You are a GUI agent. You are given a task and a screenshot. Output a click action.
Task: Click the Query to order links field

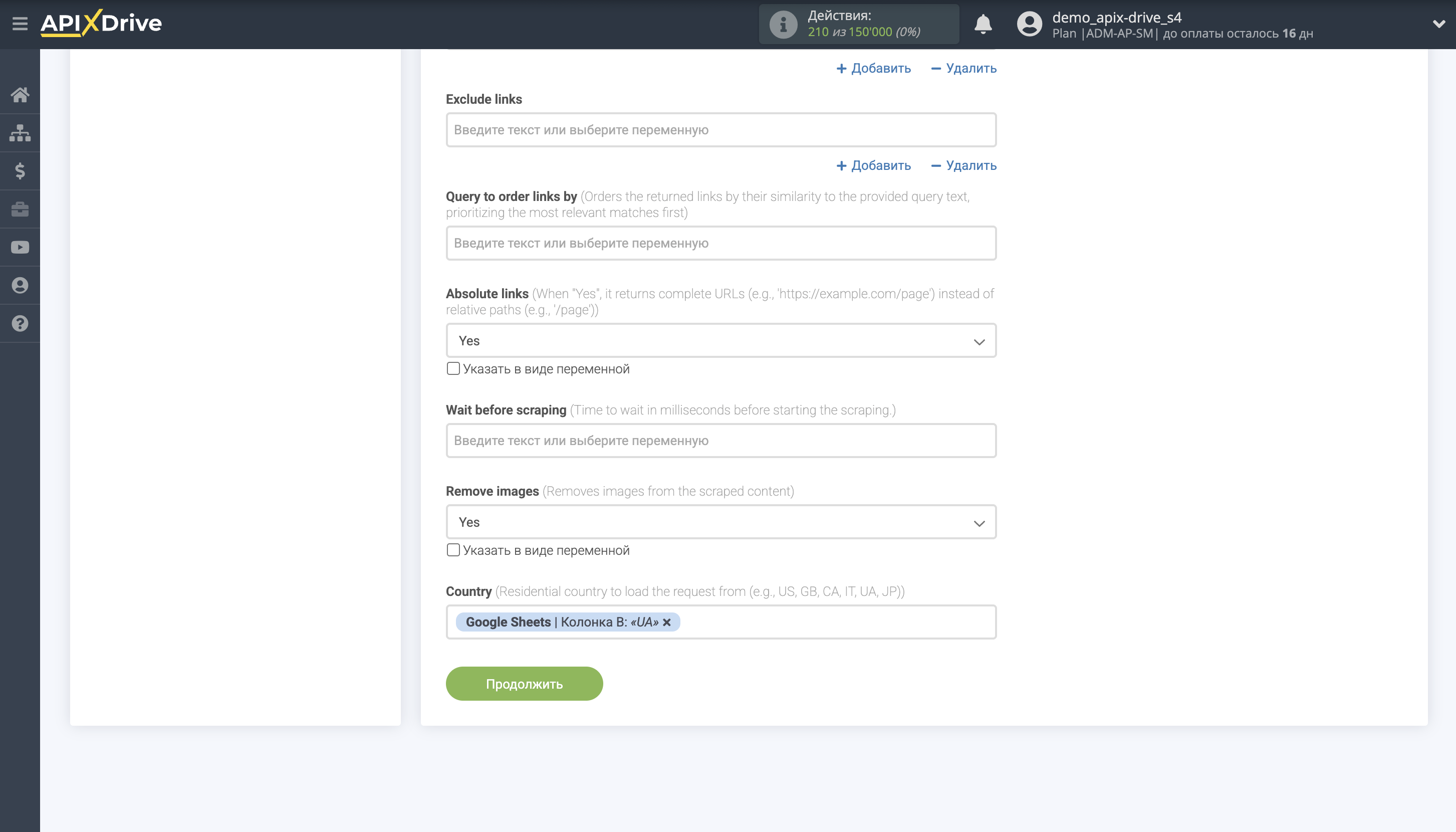(721, 244)
